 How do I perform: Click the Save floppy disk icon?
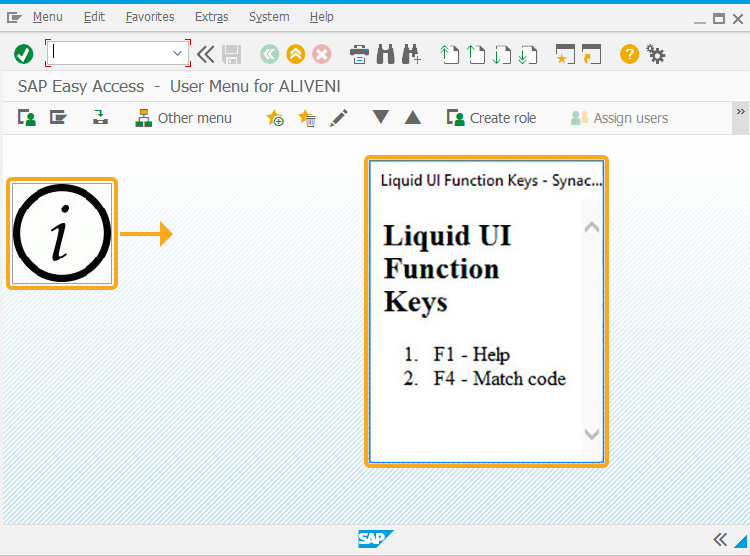tap(232, 54)
